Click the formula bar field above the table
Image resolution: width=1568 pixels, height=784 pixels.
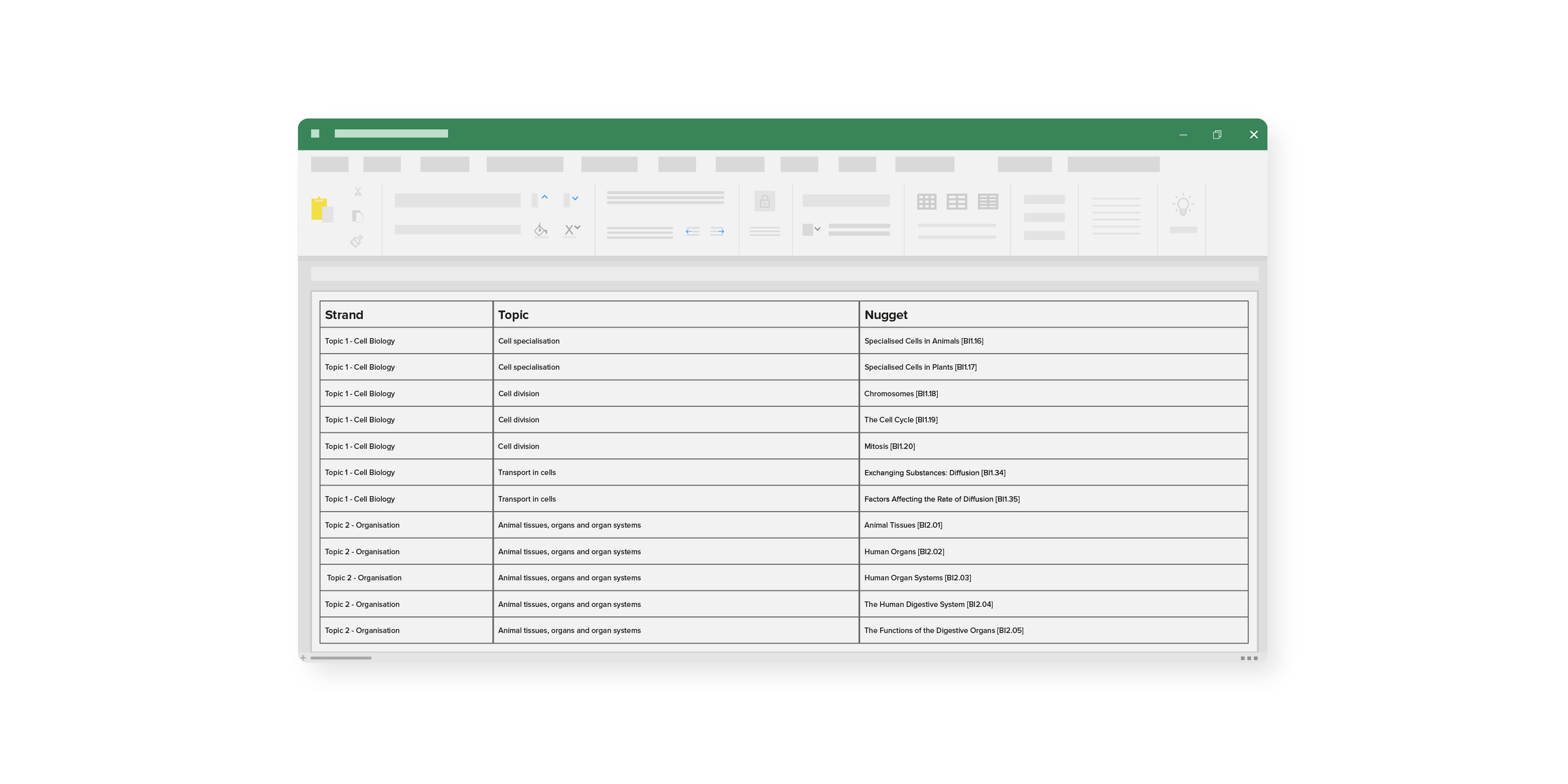784,274
